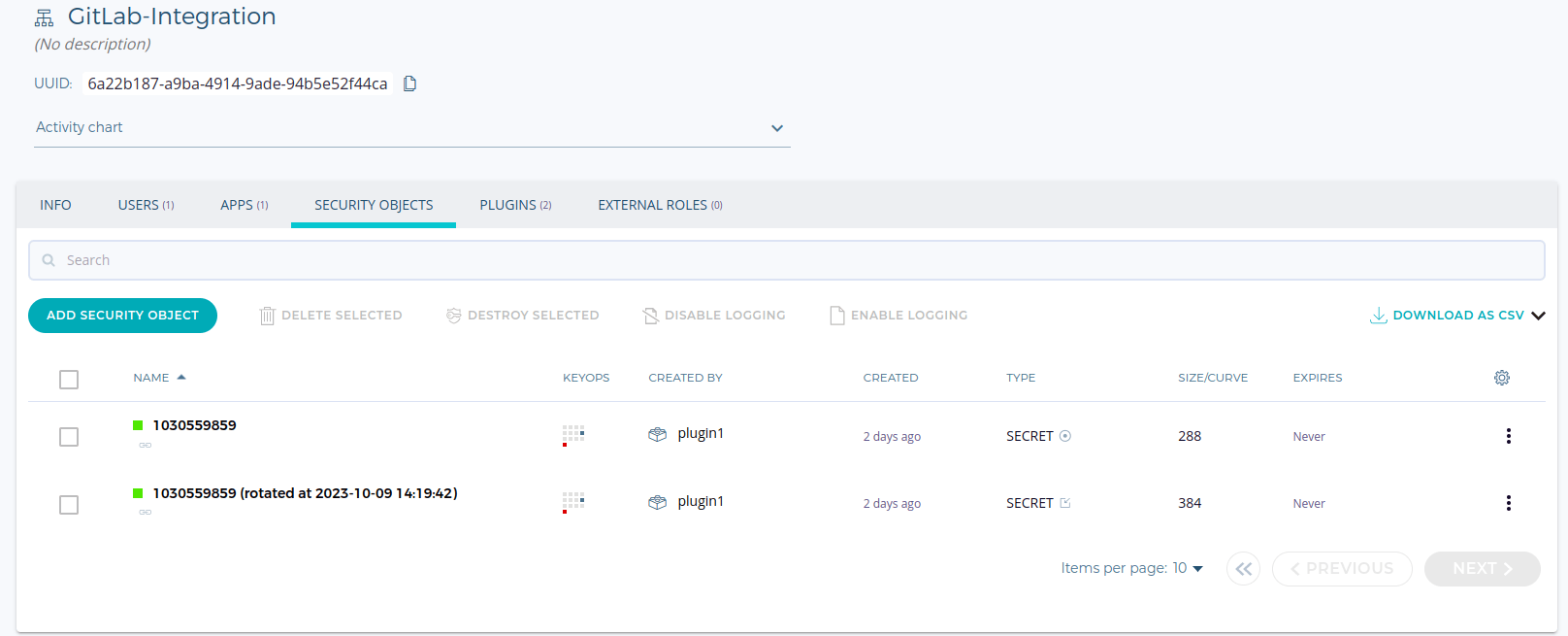The width and height of the screenshot is (1568, 636).
Task: Expand the Download as CSV arrow menu
Action: (1538, 316)
